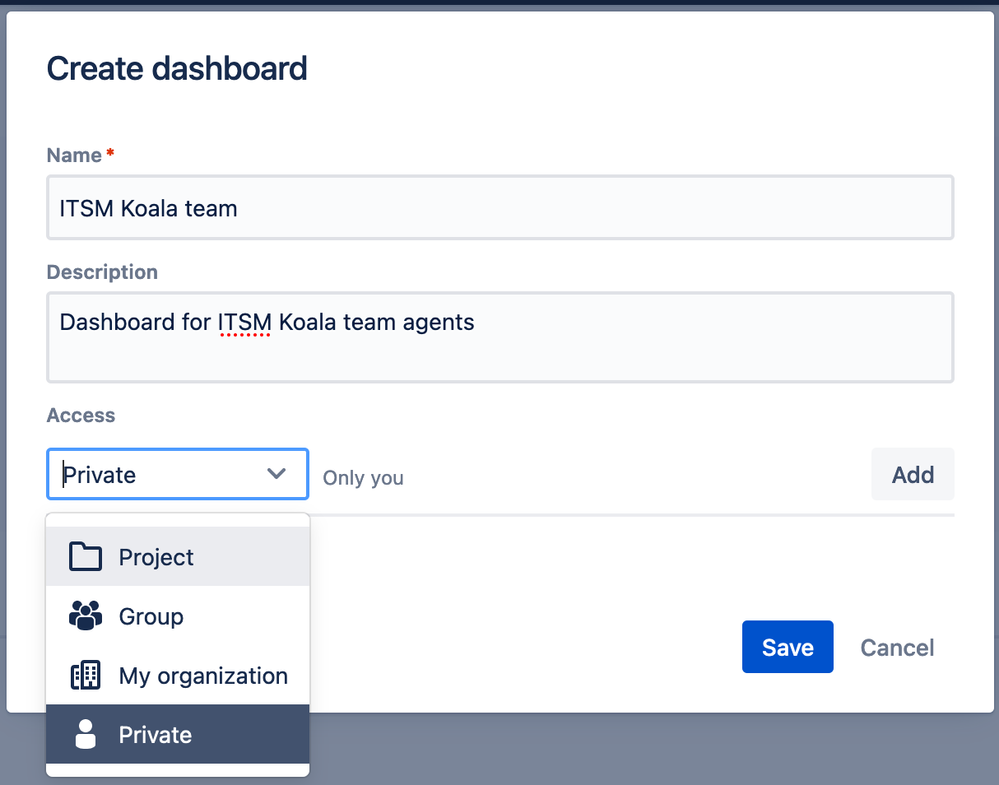
Task: Click into the Description text area
Action: click(500, 337)
